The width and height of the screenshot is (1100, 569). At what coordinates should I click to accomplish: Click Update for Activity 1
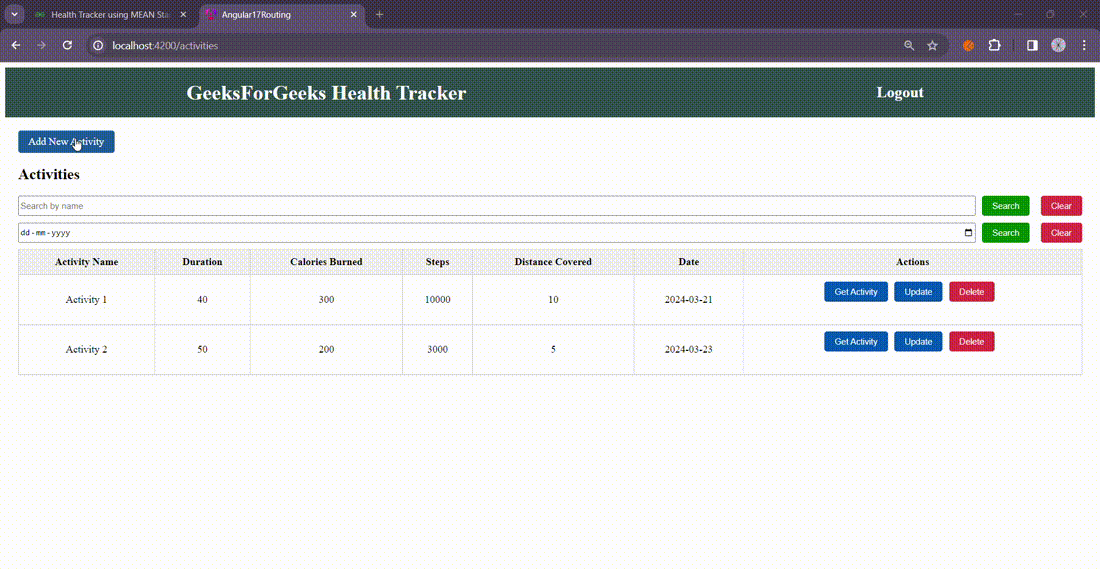[x=918, y=292]
